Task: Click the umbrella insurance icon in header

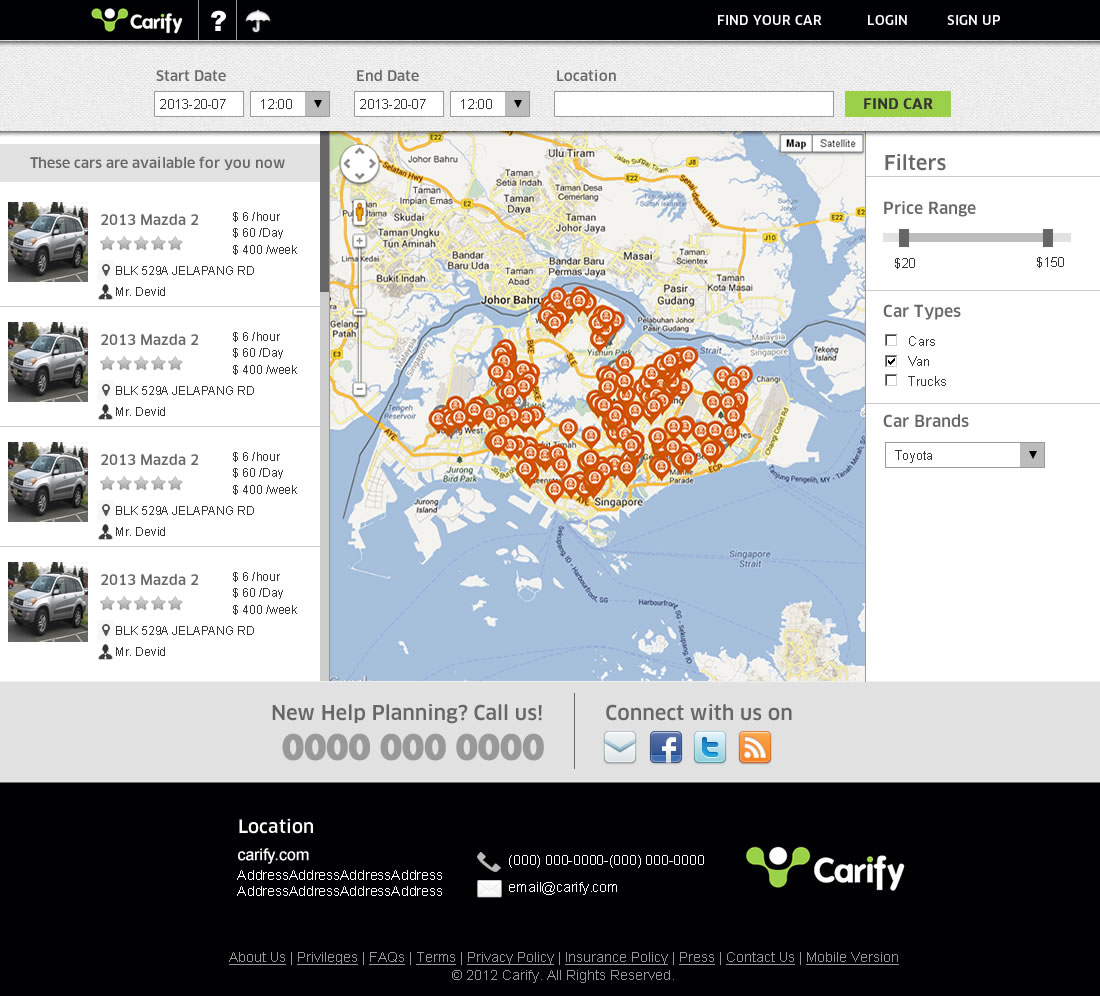Action: (258, 20)
